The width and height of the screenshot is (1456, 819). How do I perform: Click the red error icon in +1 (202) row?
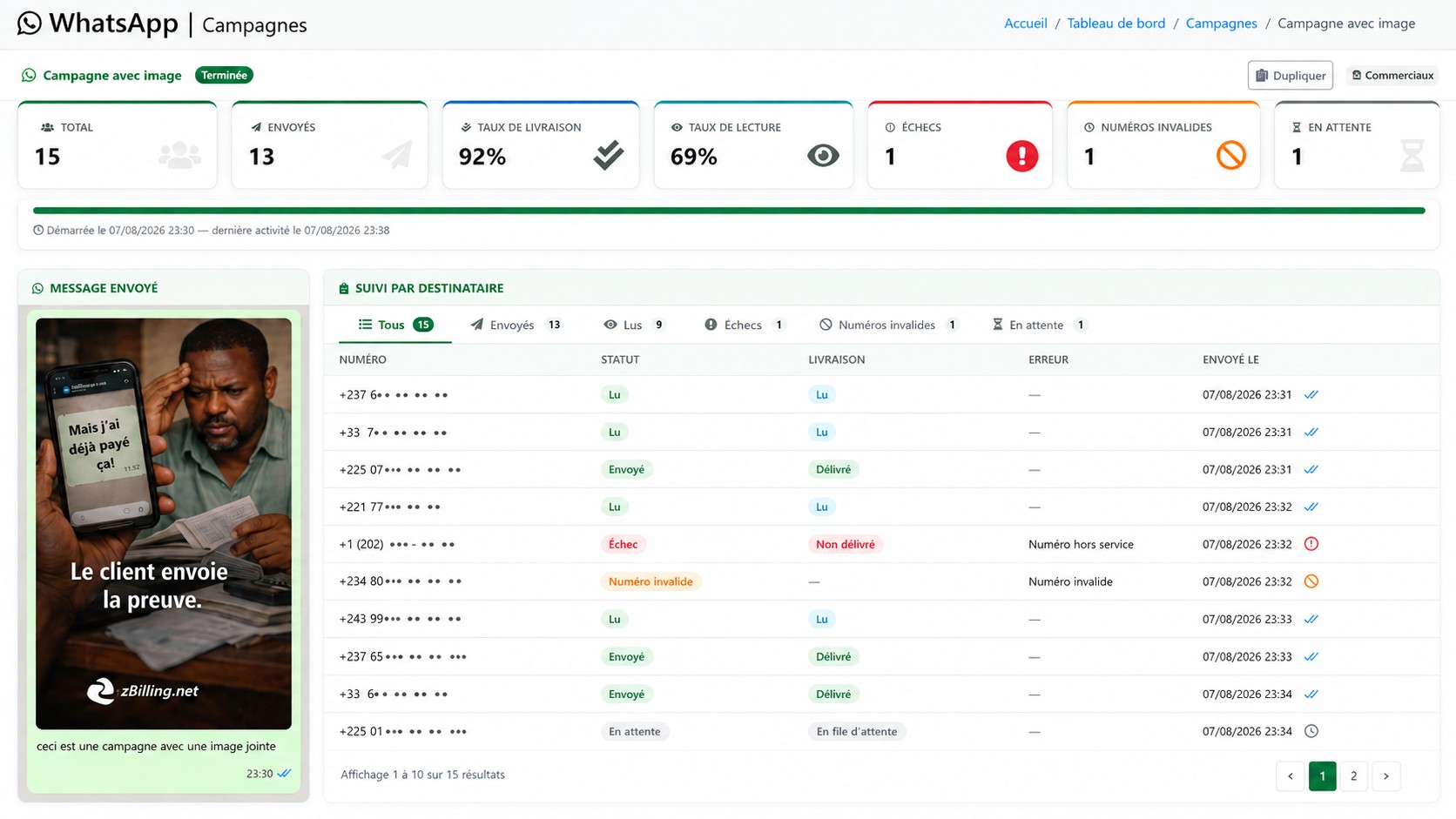(1311, 544)
